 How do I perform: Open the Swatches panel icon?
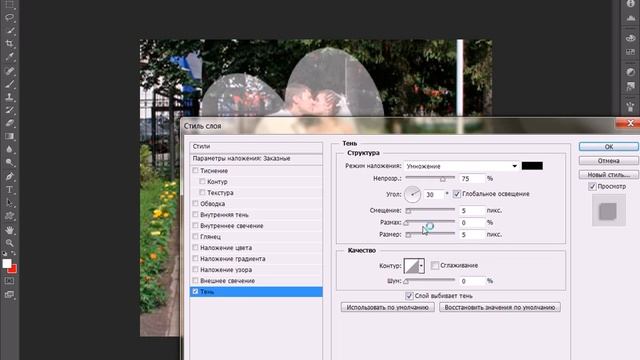(631, 52)
